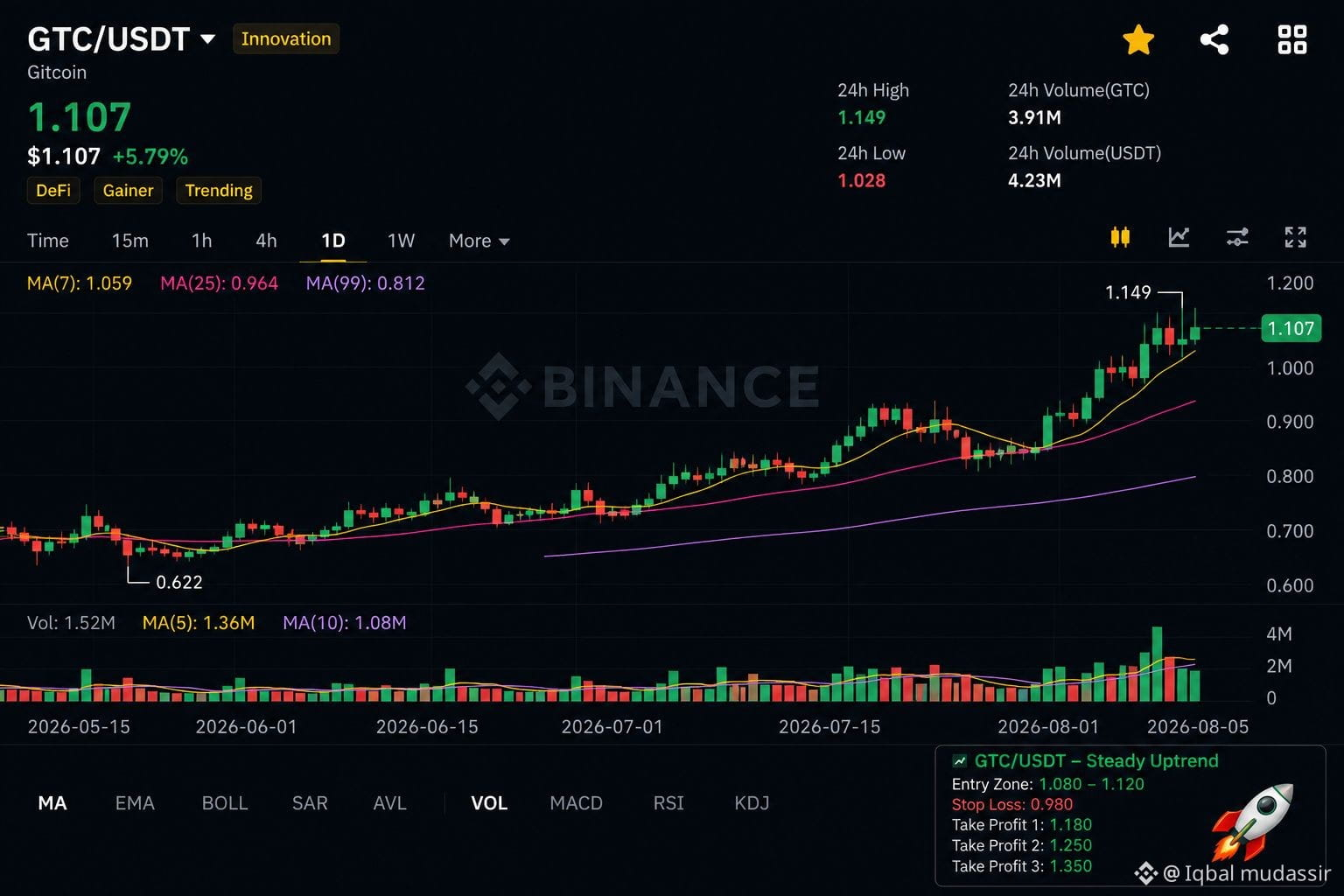Select the candlestick chart type icon

pyautogui.click(x=1120, y=237)
